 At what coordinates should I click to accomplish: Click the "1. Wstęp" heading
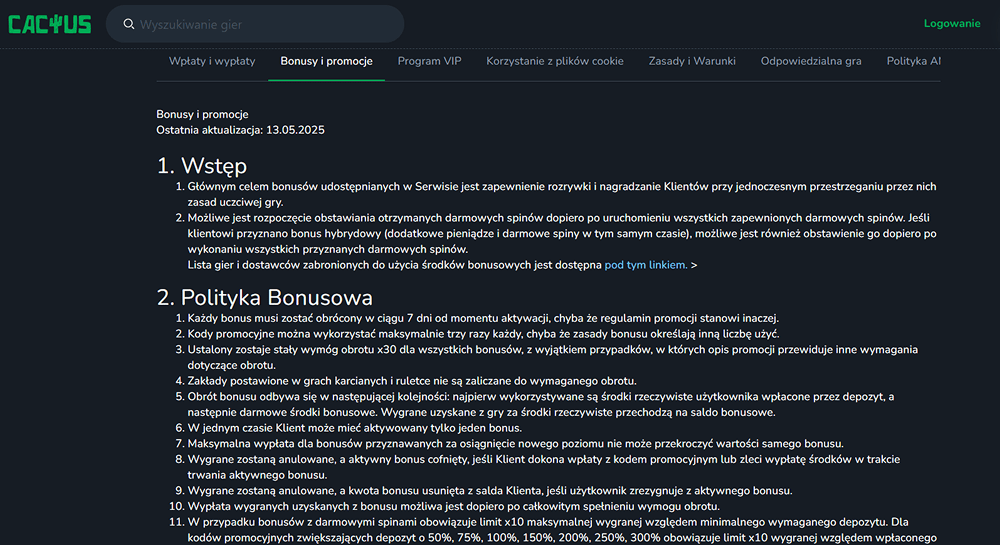[202, 166]
